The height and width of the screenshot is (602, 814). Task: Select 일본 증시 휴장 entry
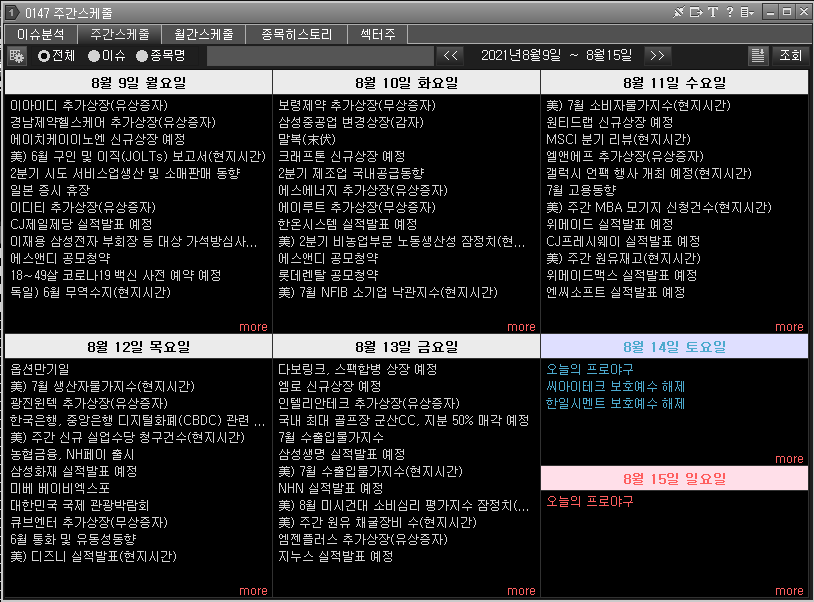click(x=50, y=190)
